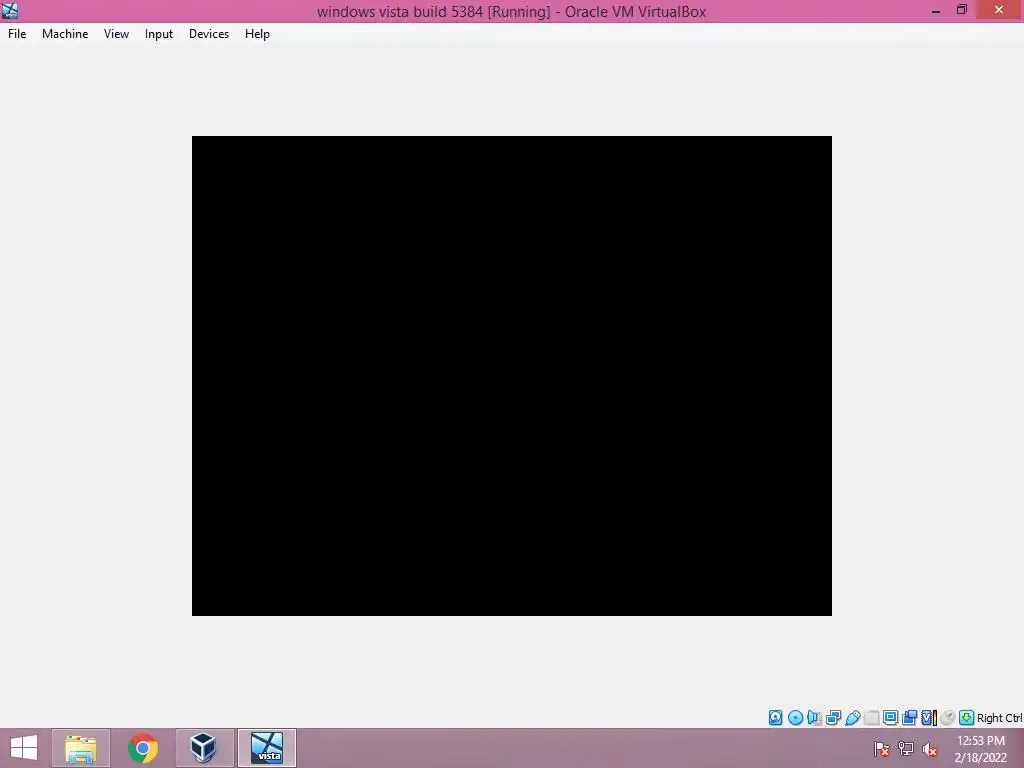This screenshot has height=768, width=1024.
Task: Click the green keyboard capture arrow icon
Action: click(967, 718)
